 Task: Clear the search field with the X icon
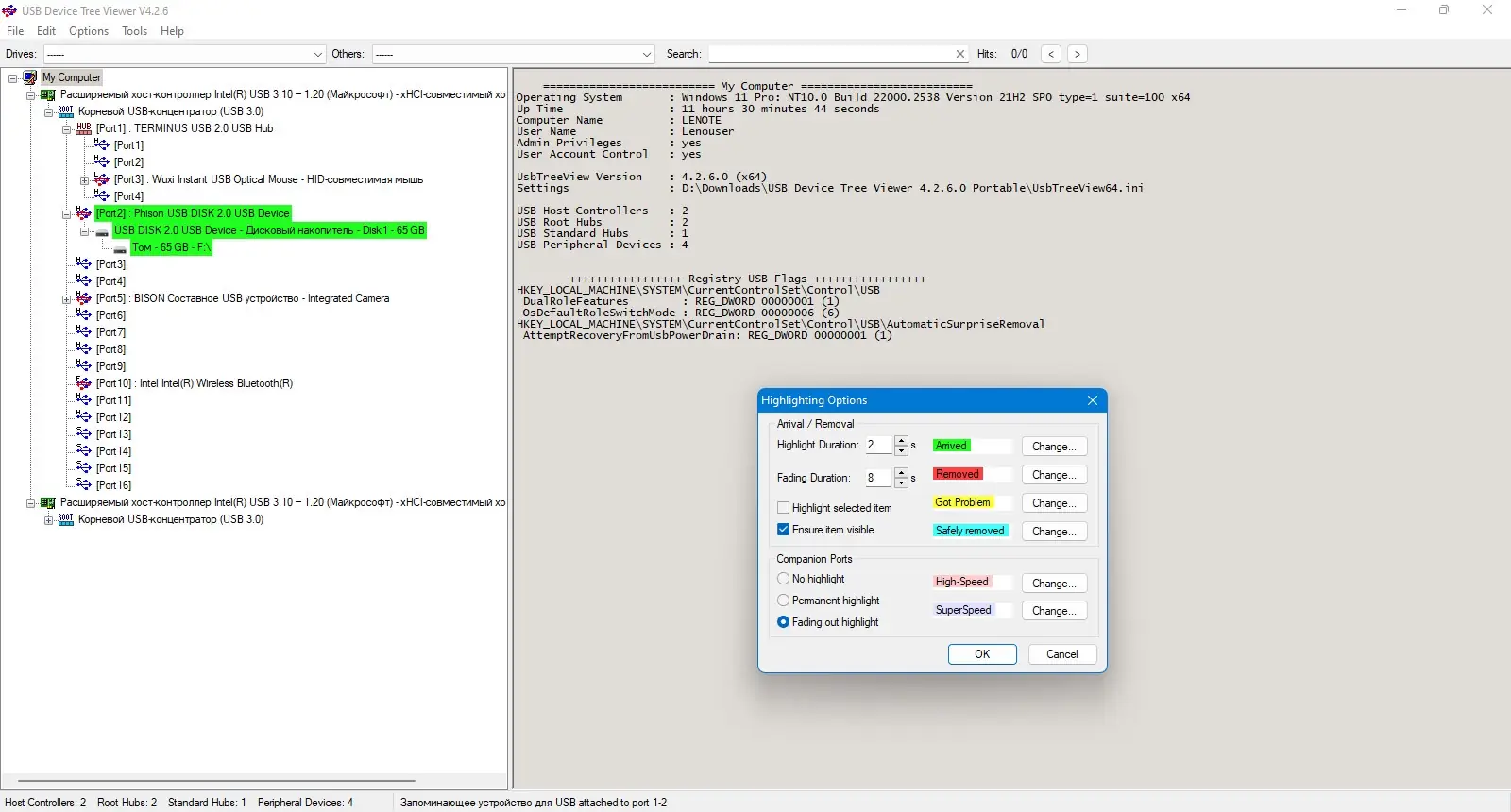pyautogui.click(x=960, y=54)
